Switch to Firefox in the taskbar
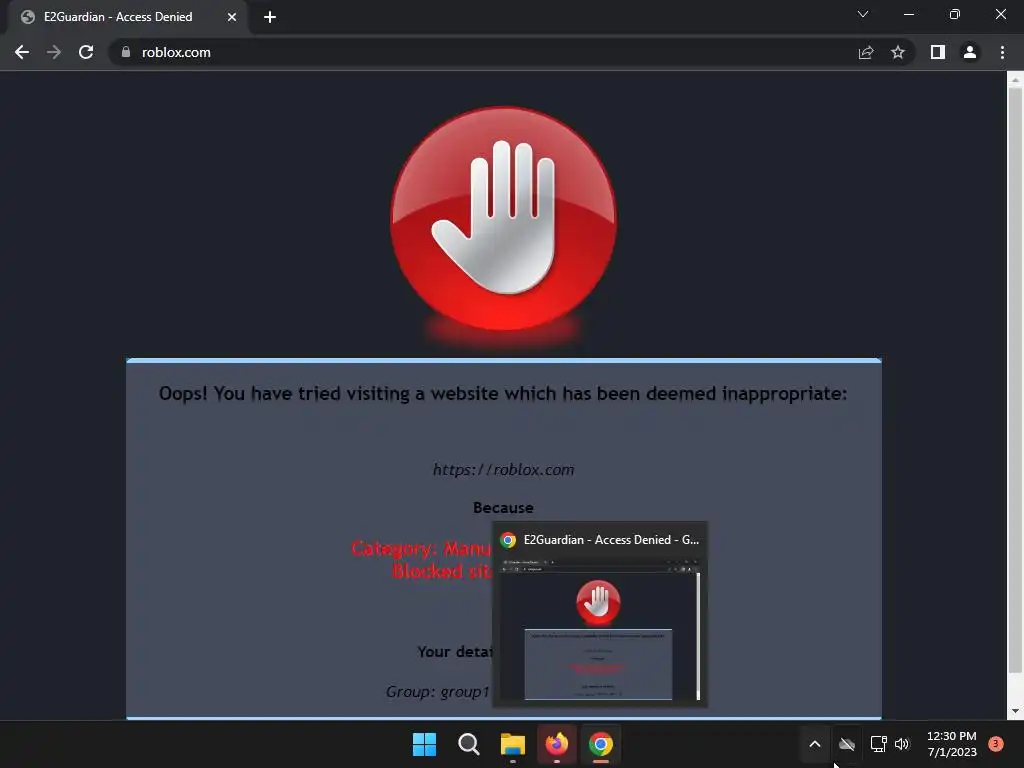1024x768 pixels. 556,744
